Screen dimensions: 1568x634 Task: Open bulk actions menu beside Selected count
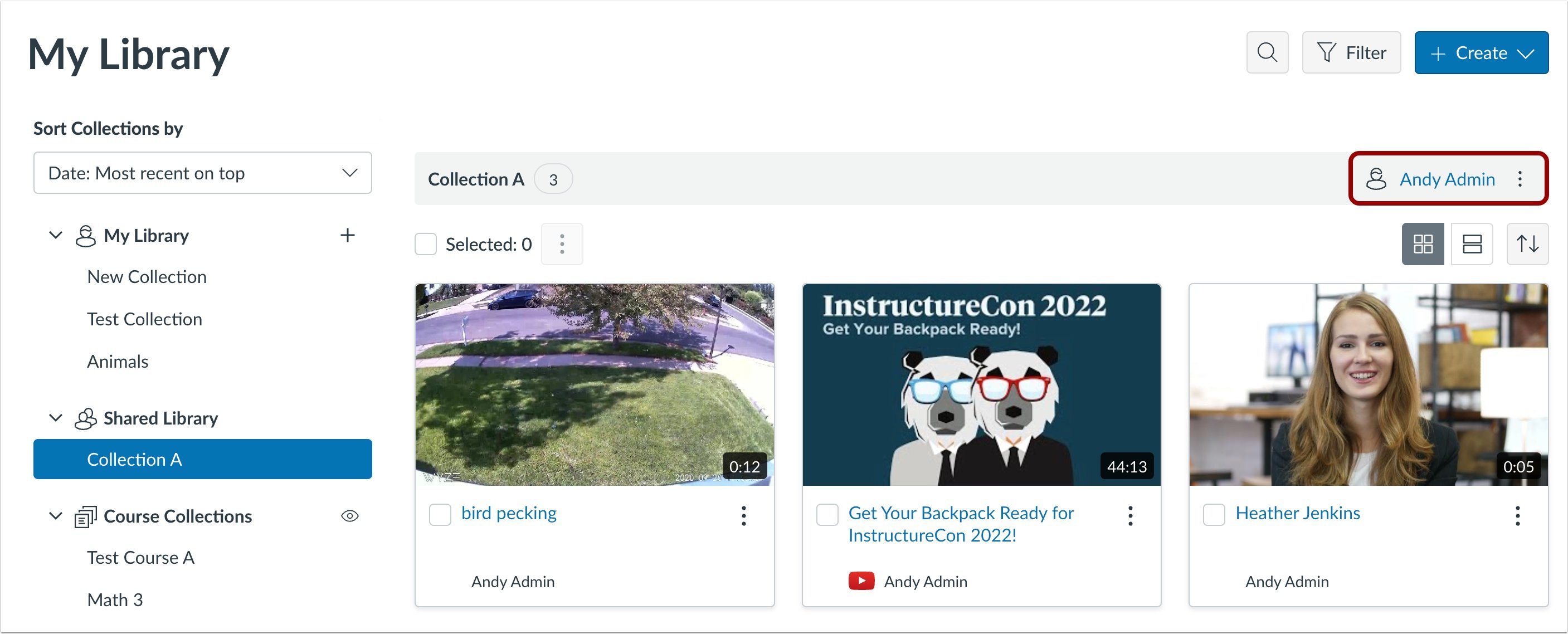pos(561,245)
